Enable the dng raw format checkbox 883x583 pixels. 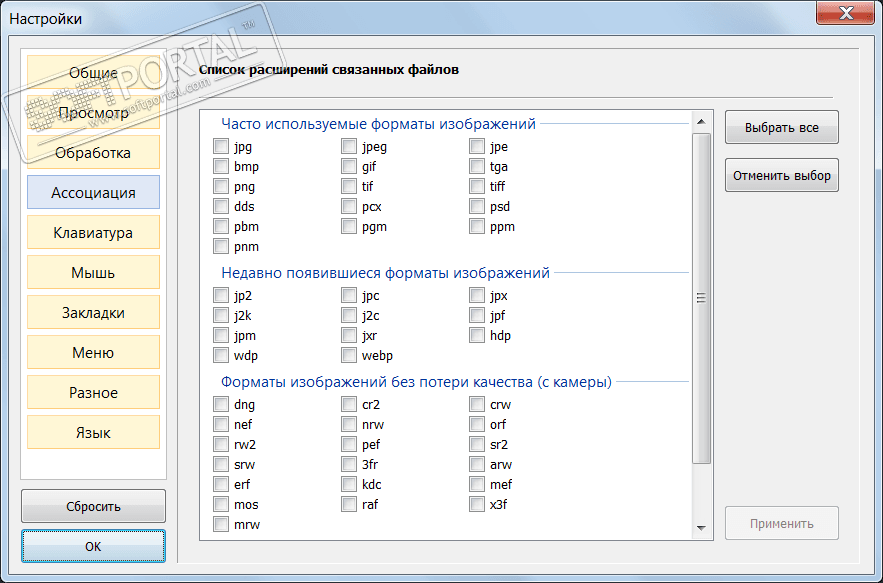point(221,404)
